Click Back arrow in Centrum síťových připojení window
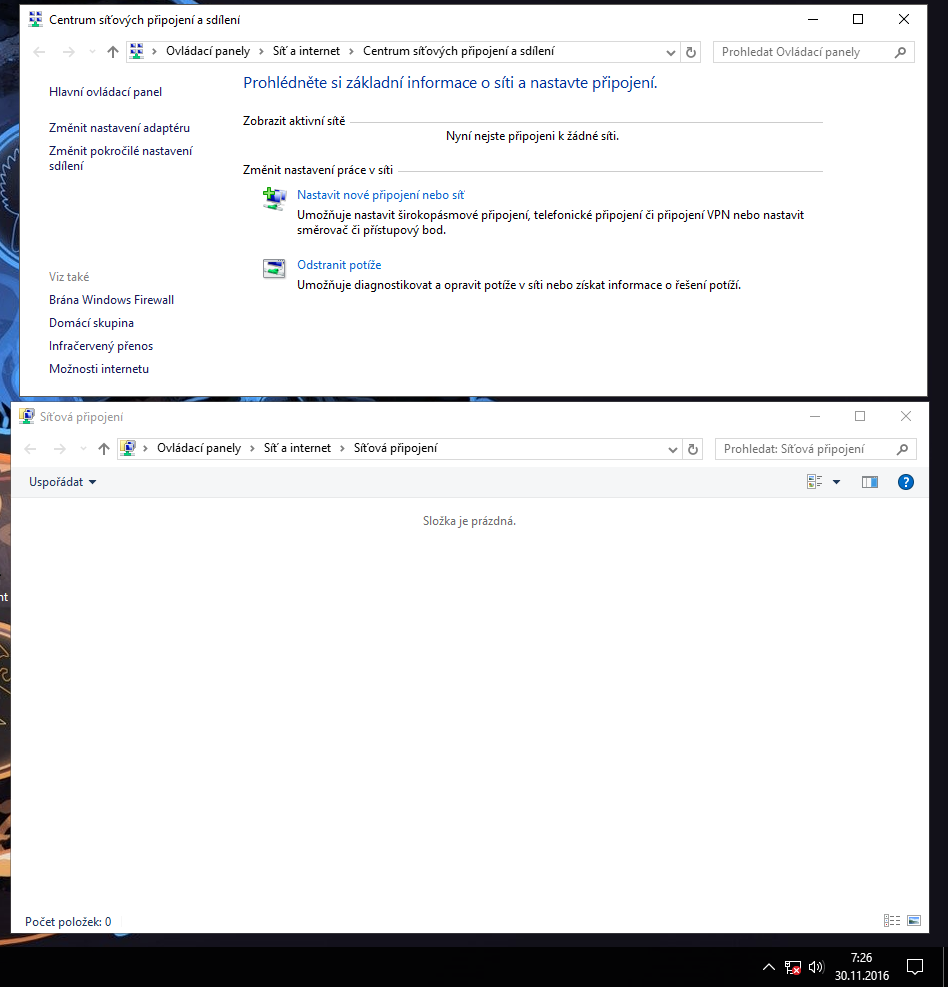948x987 pixels. pyautogui.click(x=39, y=52)
